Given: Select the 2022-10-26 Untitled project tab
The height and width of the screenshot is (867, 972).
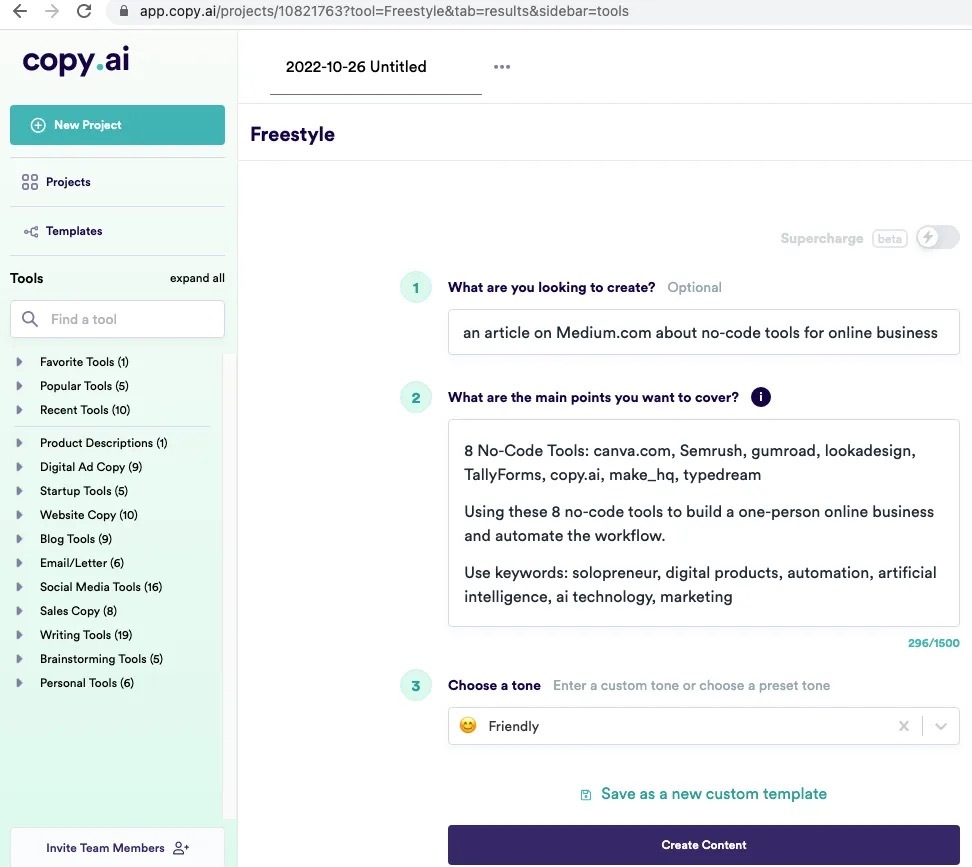Looking at the screenshot, I should coord(356,67).
